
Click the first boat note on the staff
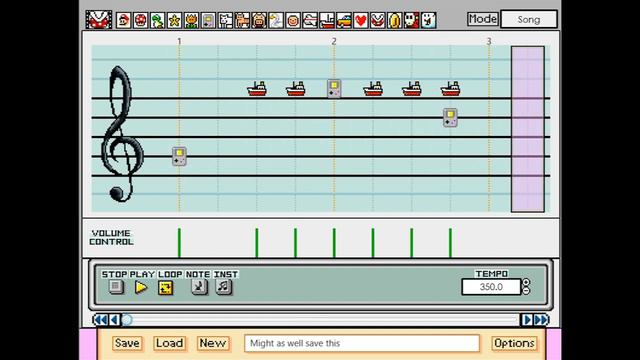click(x=257, y=89)
